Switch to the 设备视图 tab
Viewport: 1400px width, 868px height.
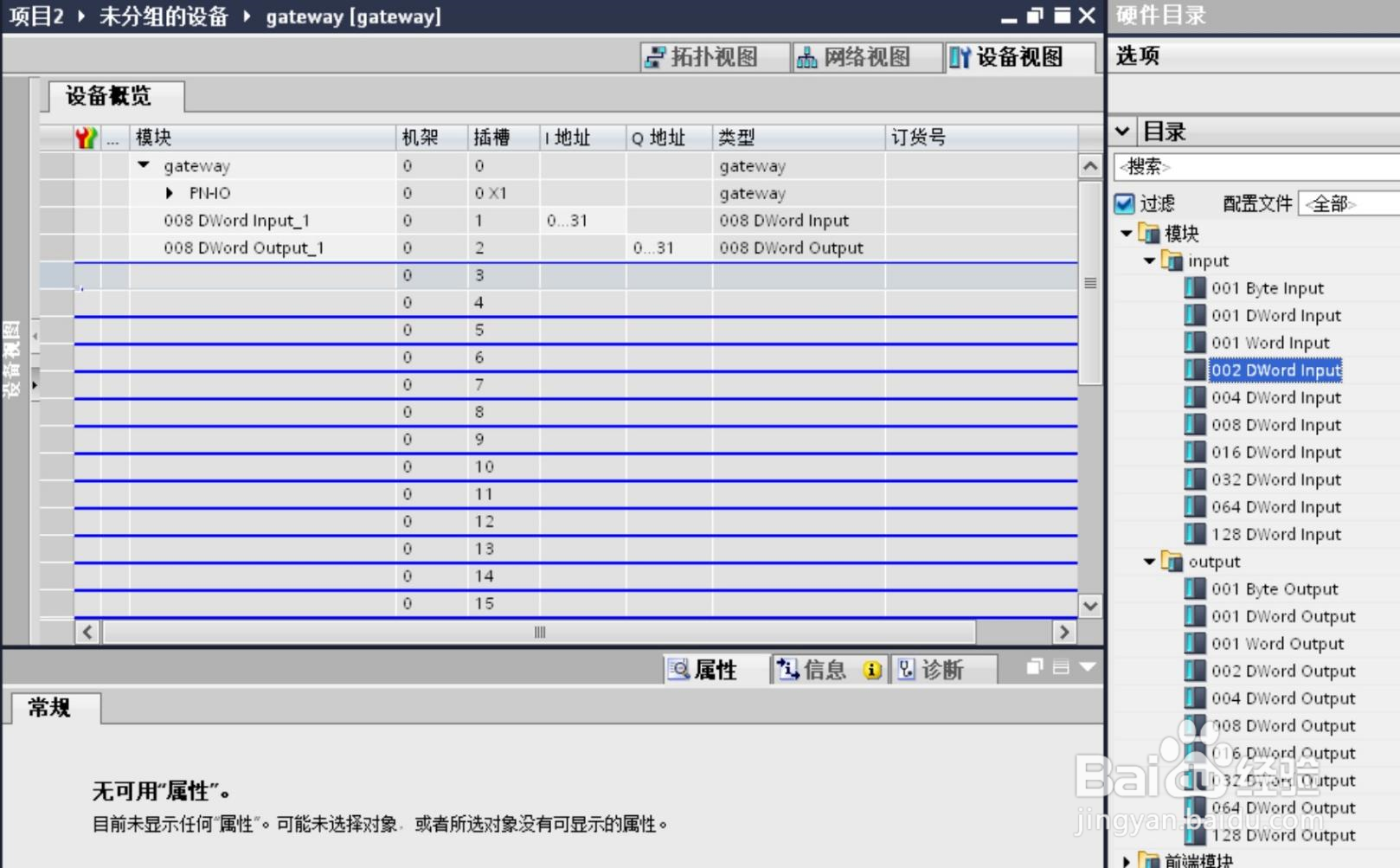tap(1019, 57)
